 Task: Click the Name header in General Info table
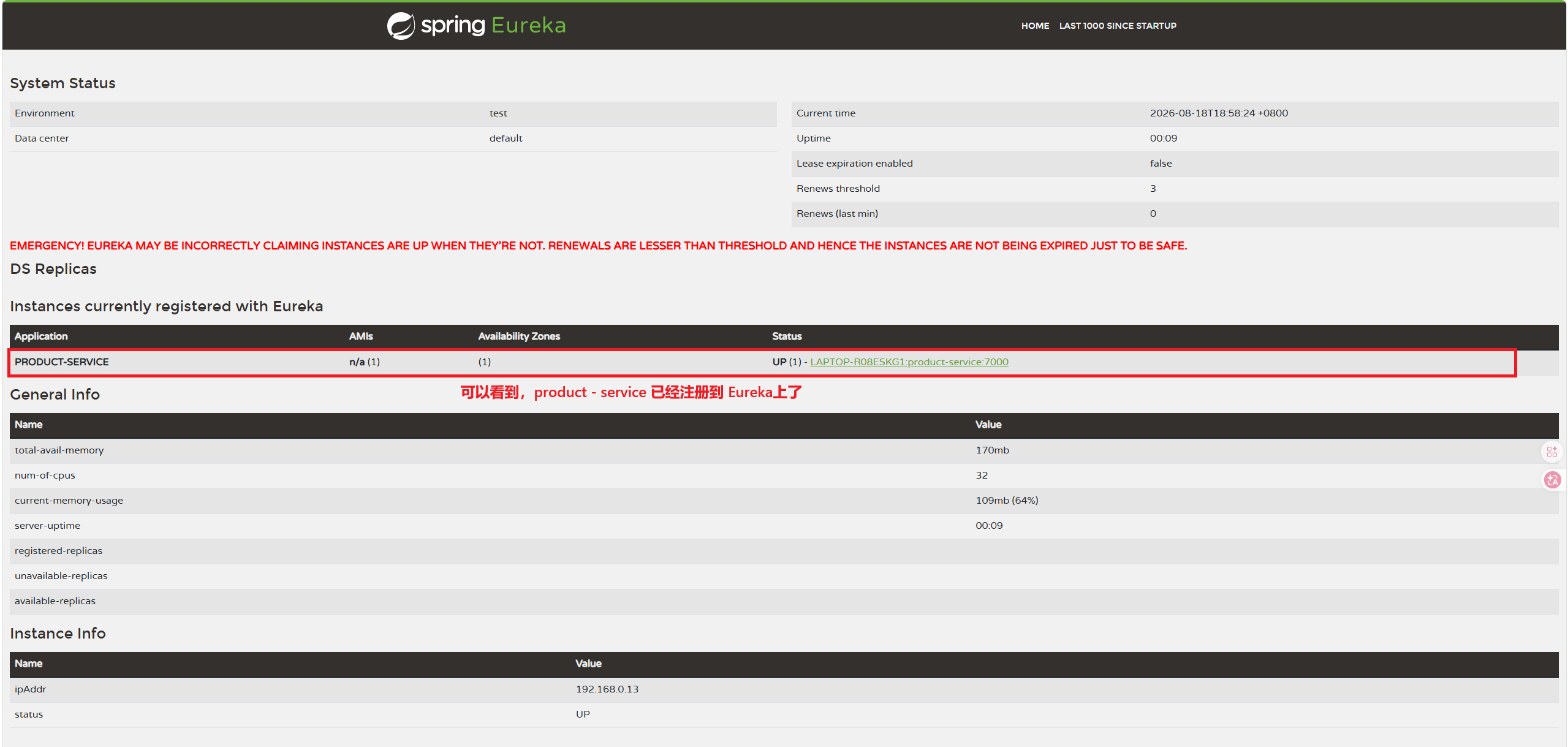point(28,425)
